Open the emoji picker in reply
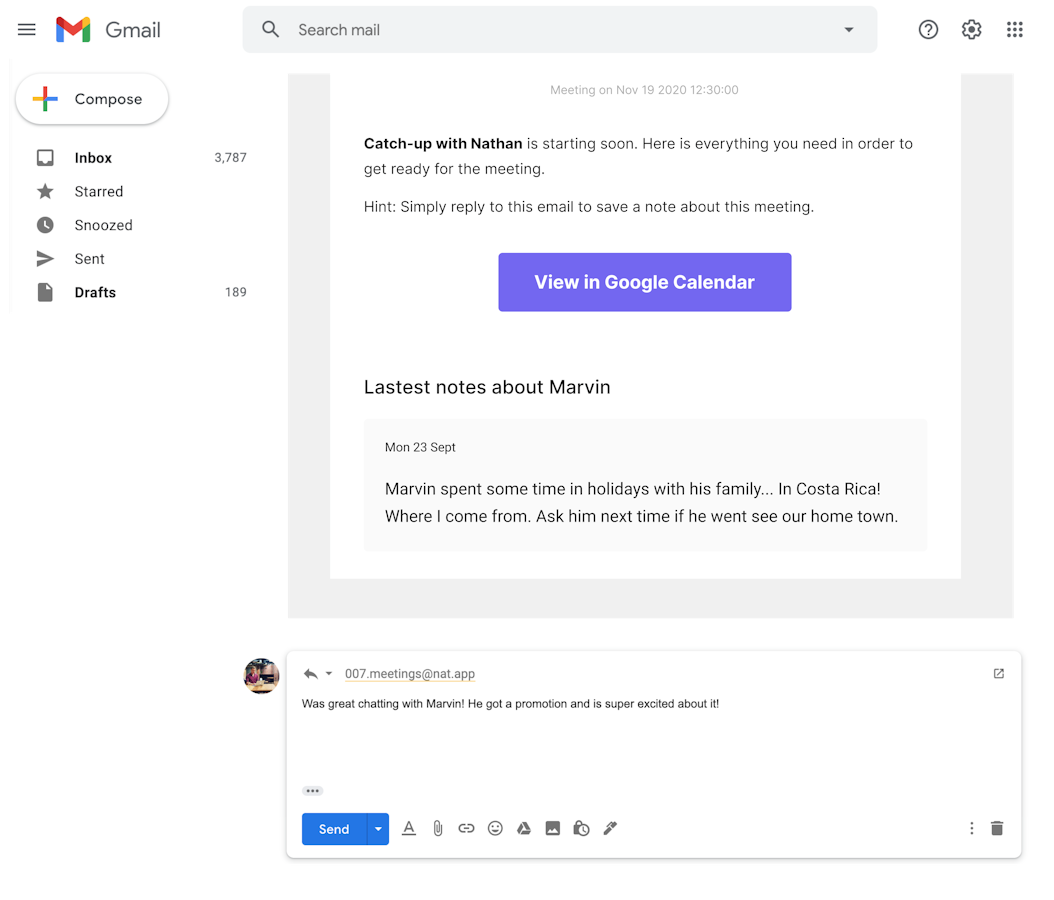 tap(495, 828)
